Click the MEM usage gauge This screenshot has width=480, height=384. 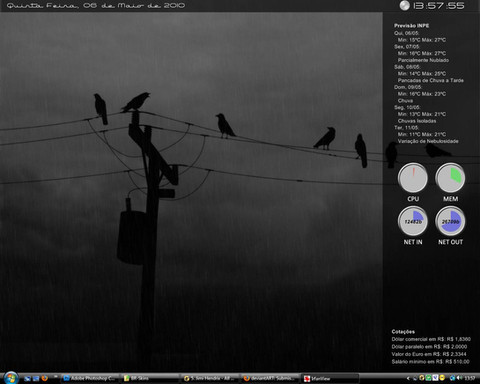click(x=450, y=178)
